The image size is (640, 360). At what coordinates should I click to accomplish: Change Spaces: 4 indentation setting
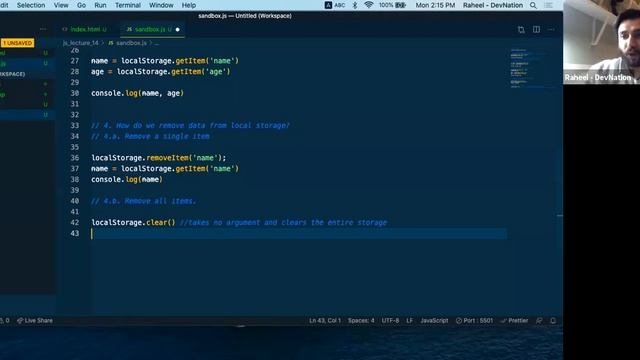click(361, 320)
